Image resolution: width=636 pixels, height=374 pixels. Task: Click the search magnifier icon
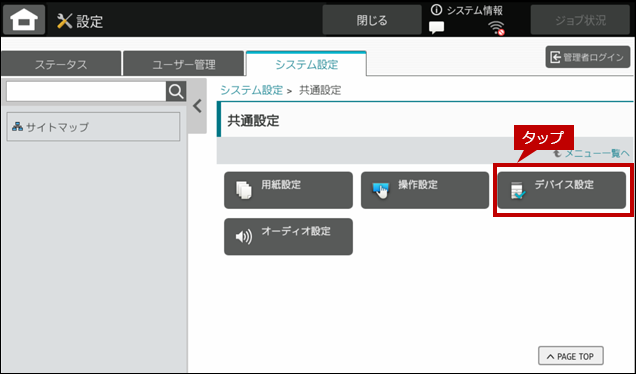click(176, 92)
